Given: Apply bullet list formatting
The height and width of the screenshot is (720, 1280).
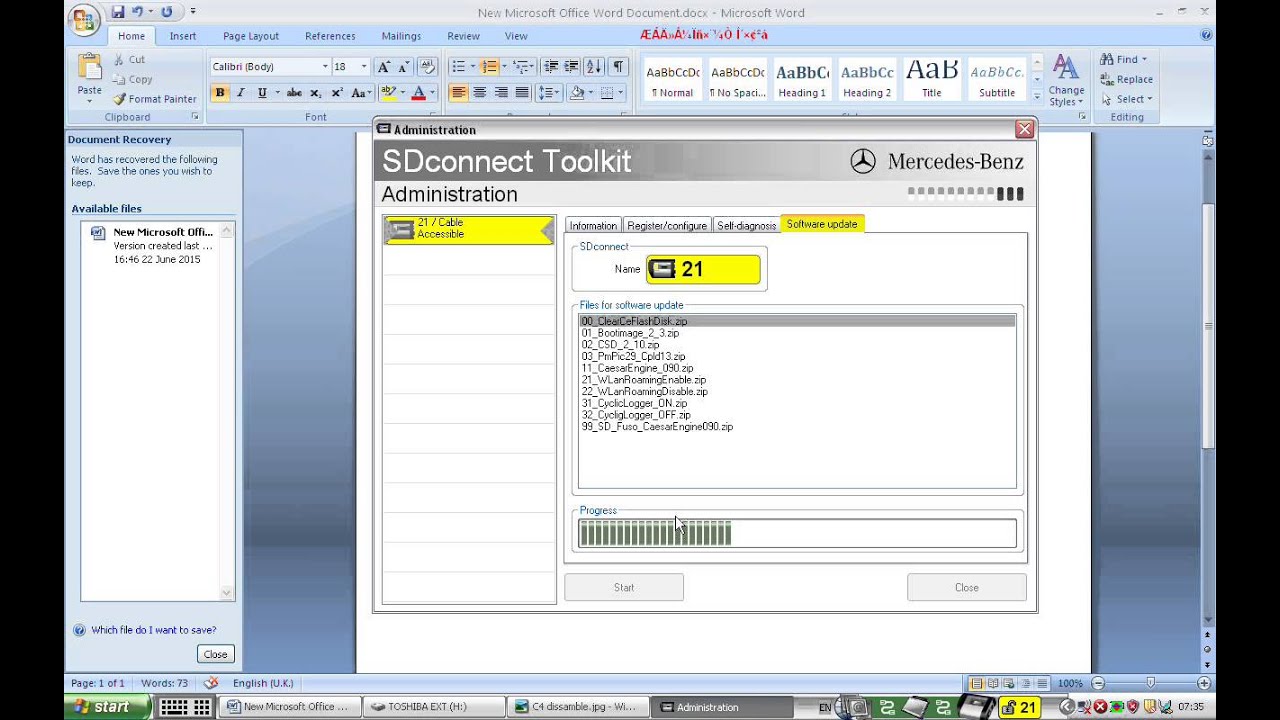Looking at the screenshot, I should 458,67.
